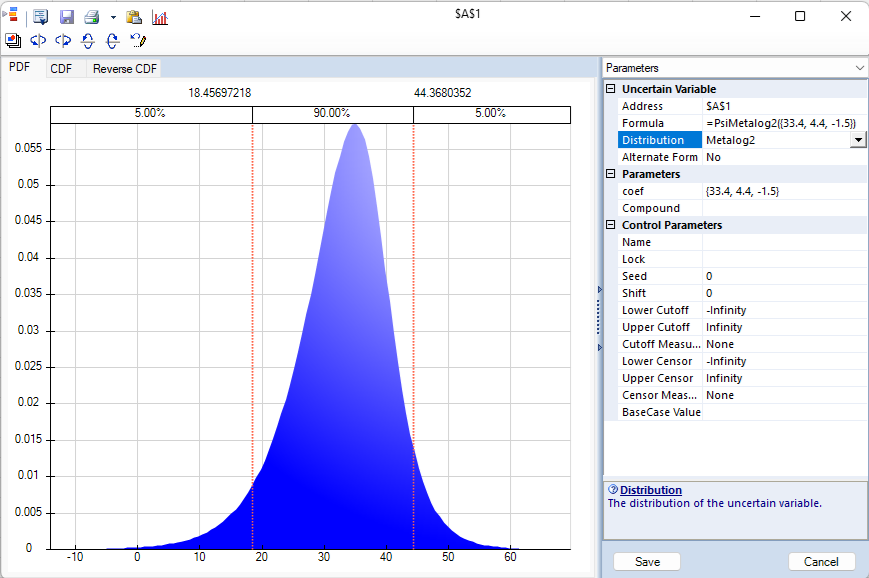The image size is (869, 578).
Task: Switch to the CDF tab
Action: (x=61, y=69)
